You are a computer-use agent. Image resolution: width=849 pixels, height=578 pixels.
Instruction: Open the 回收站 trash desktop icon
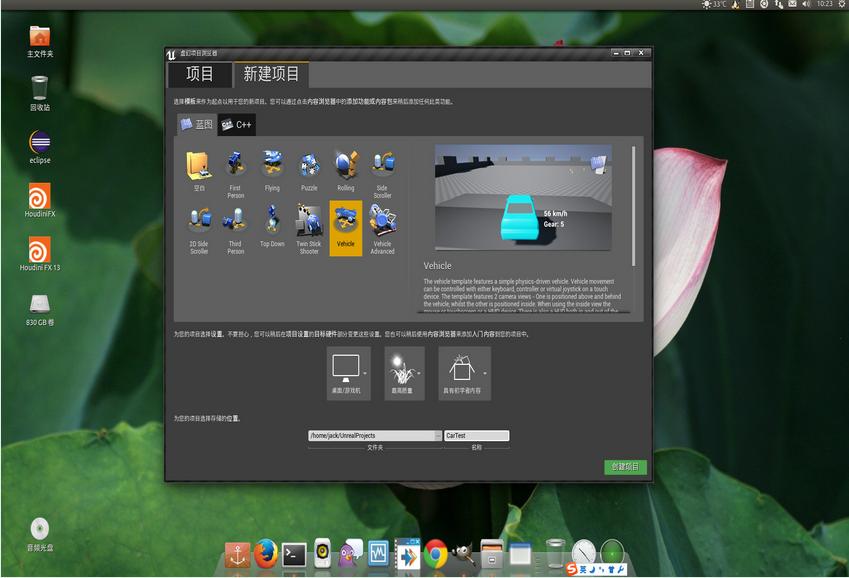pos(40,93)
